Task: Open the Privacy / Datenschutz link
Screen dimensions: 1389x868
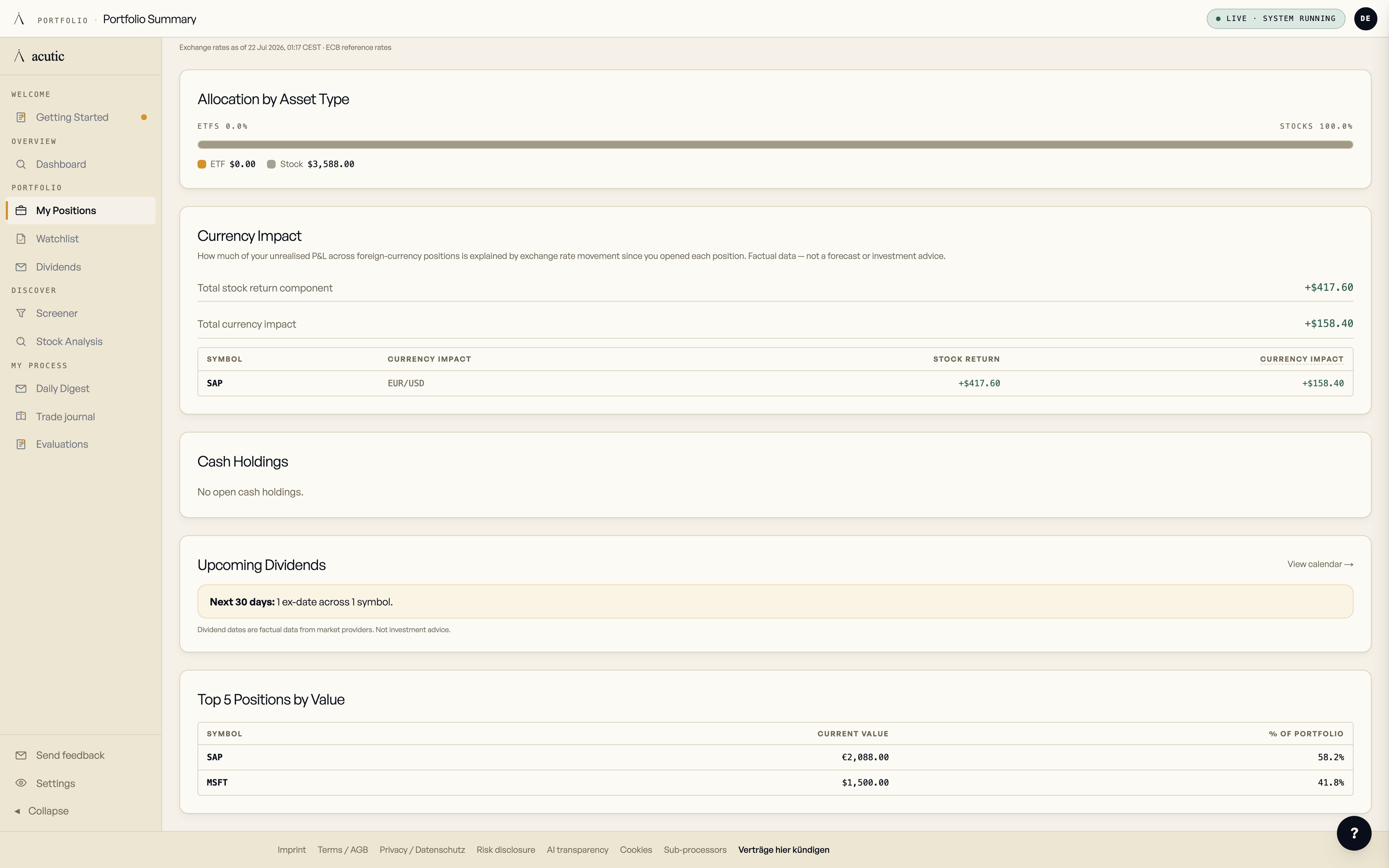Action: pyautogui.click(x=422, y=850)
